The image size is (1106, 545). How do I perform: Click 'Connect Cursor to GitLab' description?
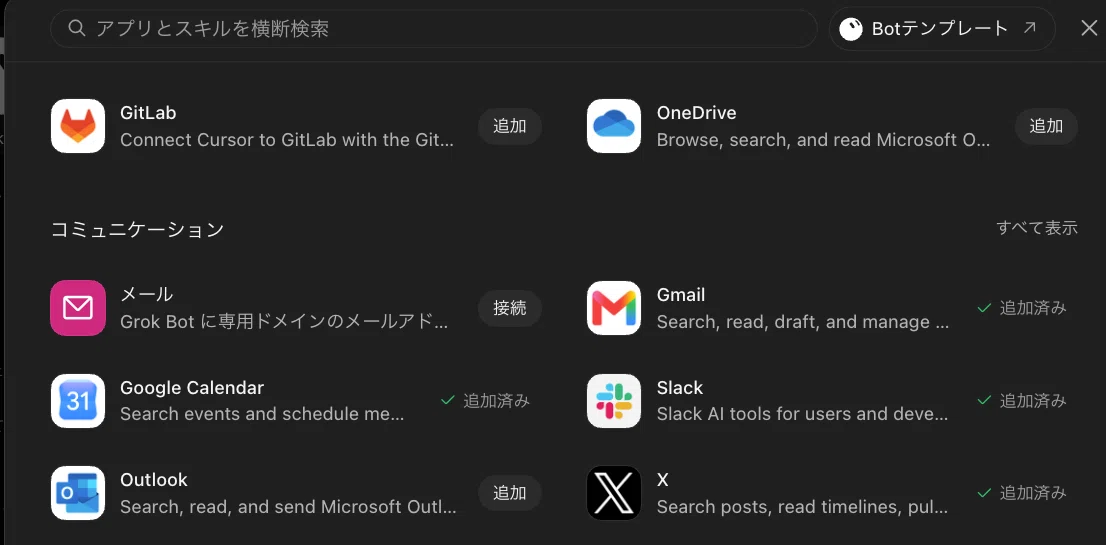point(287,140)
